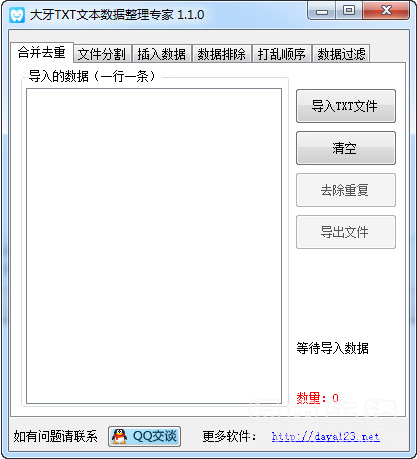Select the 插入数据 tab

pos(162,54)
